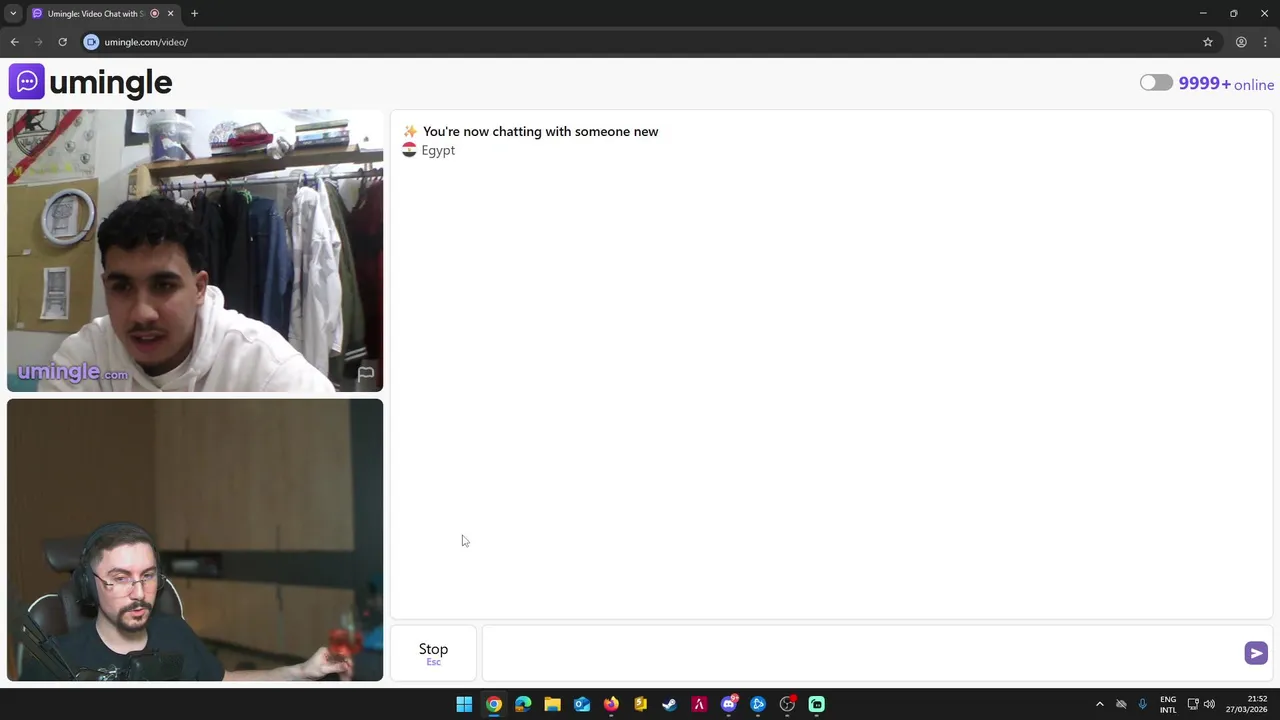Open a new browser tab
Viewport: 1280px width, 720px height.
point(194,13)
